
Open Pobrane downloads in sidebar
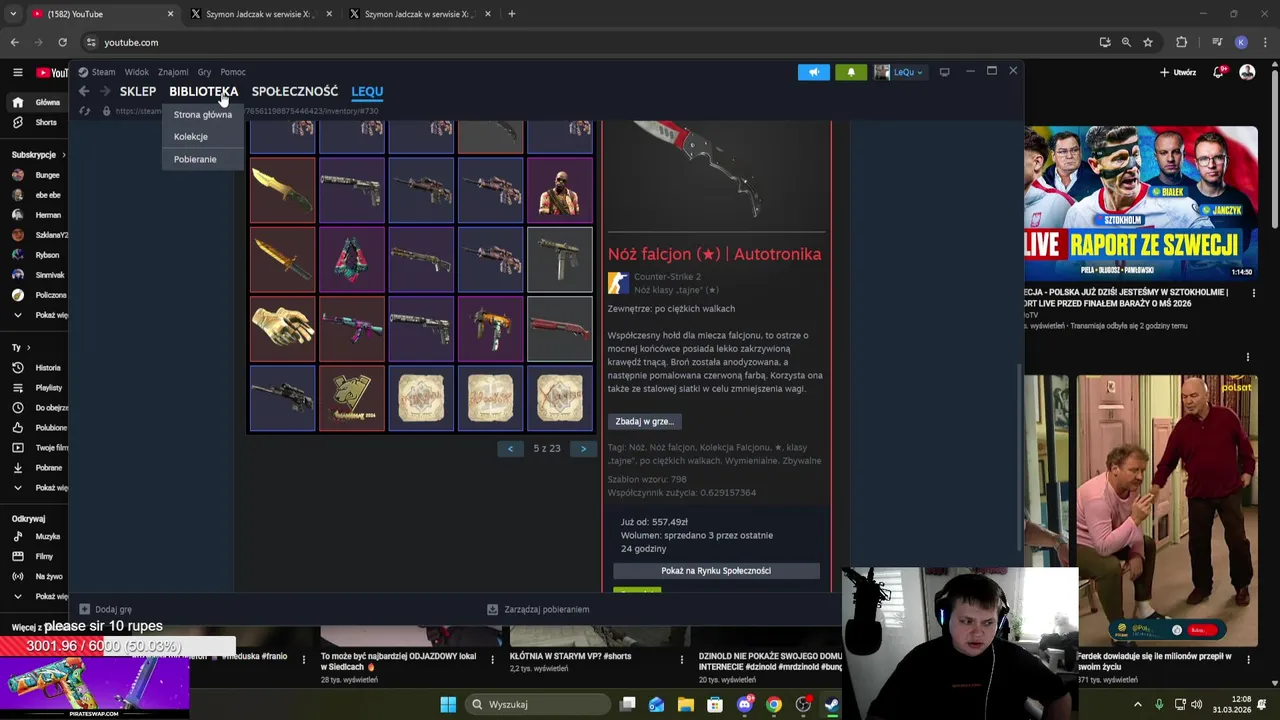point(36,468)
